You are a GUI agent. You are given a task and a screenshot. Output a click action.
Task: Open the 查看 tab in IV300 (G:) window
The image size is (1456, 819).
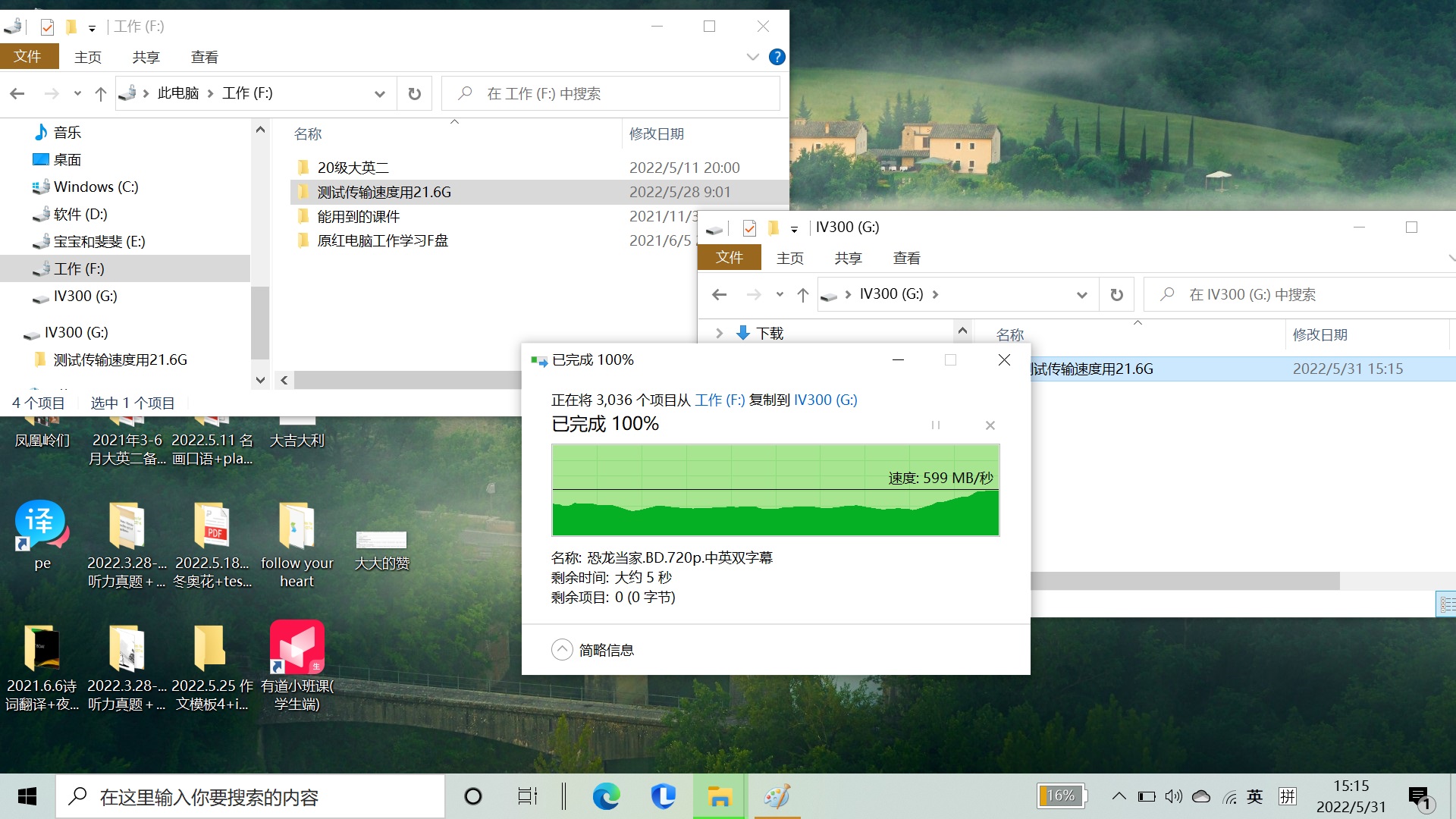[906, 258]
